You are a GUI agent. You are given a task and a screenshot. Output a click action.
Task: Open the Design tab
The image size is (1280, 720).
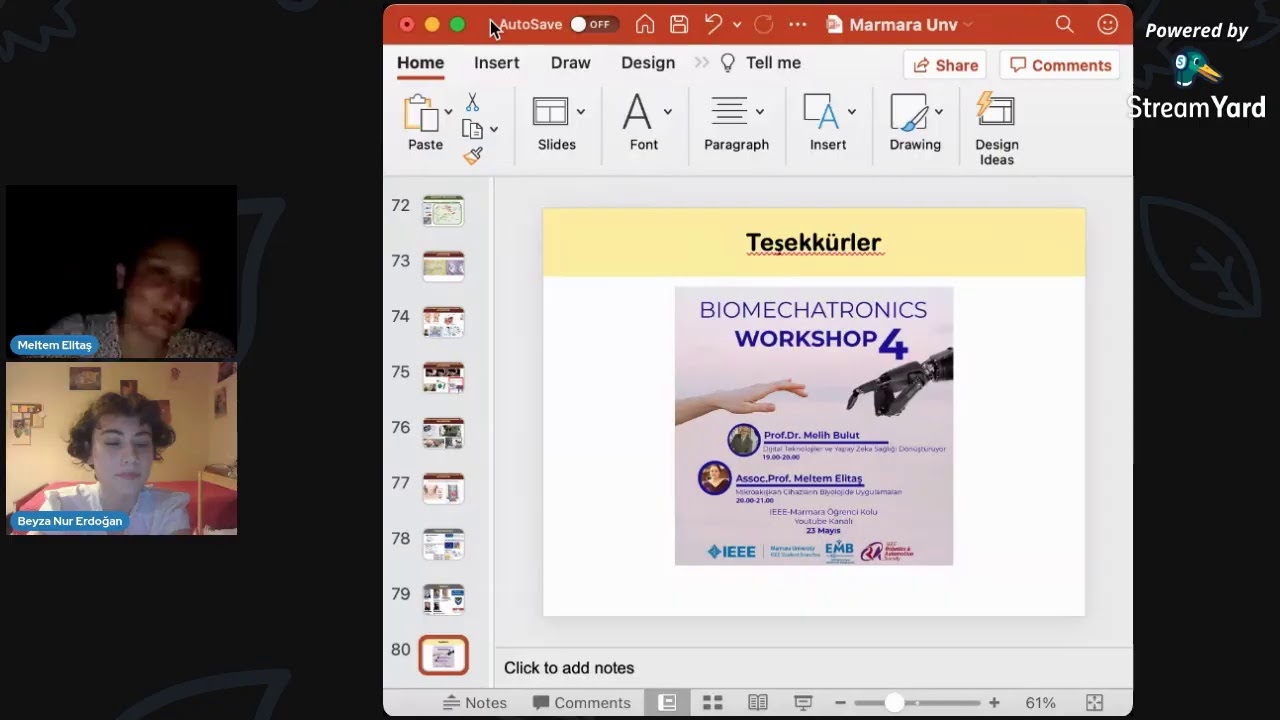click(x=648, y=63)
